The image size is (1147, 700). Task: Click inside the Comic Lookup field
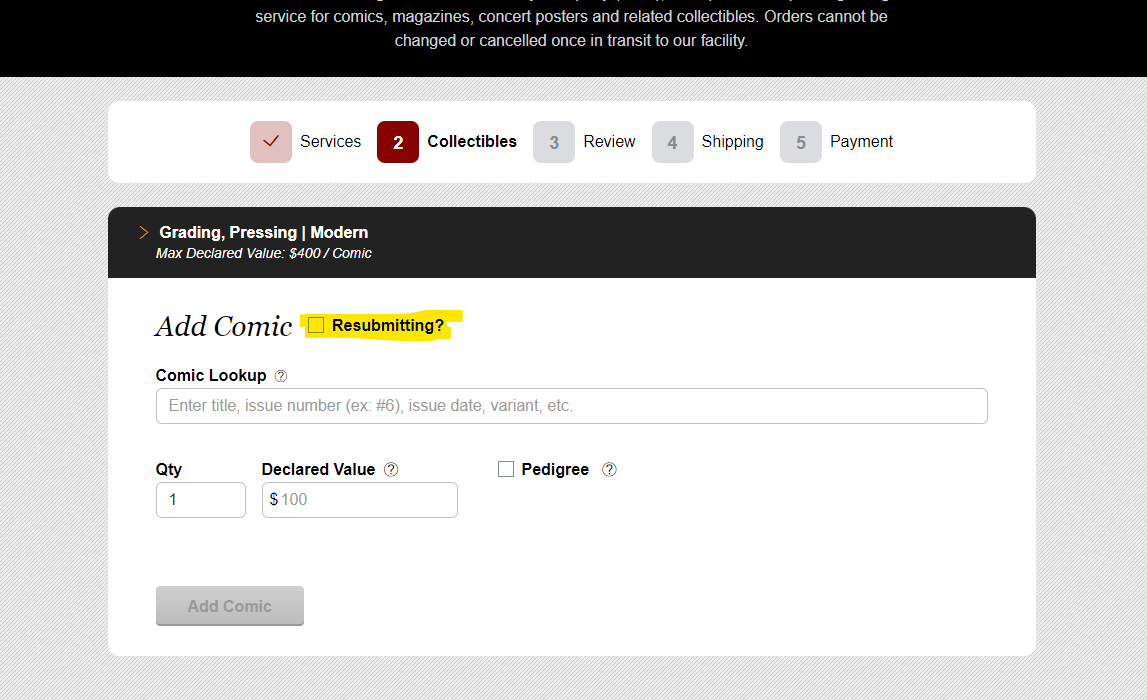click(571, 405)
